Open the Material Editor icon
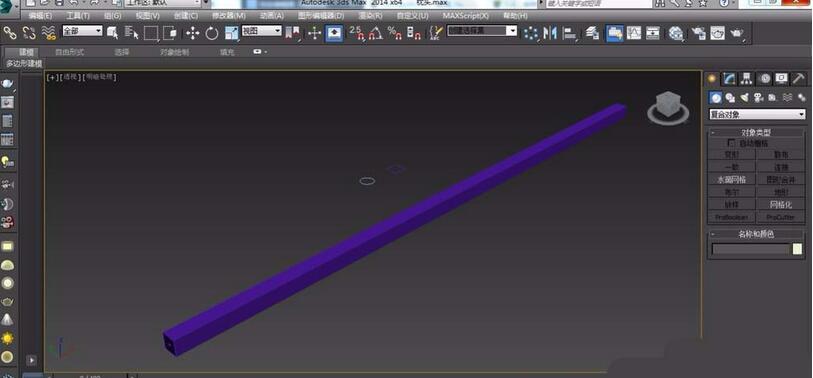813x378 pixels. coord(676,34)
